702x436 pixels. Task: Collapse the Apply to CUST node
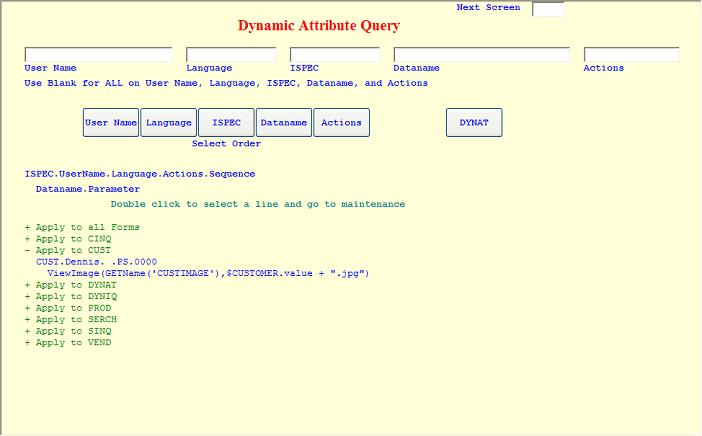[x=28, y=250]
